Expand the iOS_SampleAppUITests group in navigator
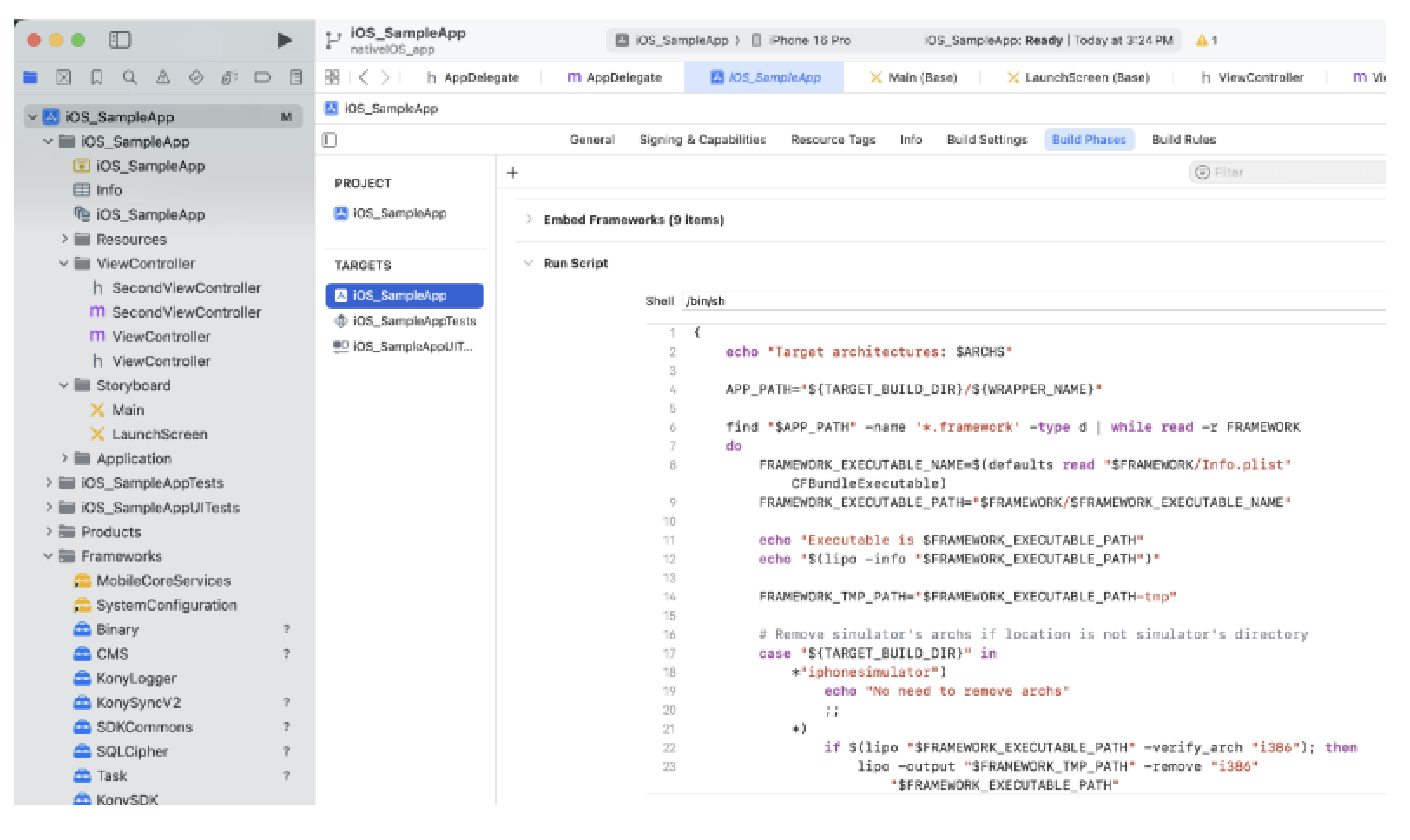The height and width of the screenshot is (840, 1410). (x=49, y=507)
